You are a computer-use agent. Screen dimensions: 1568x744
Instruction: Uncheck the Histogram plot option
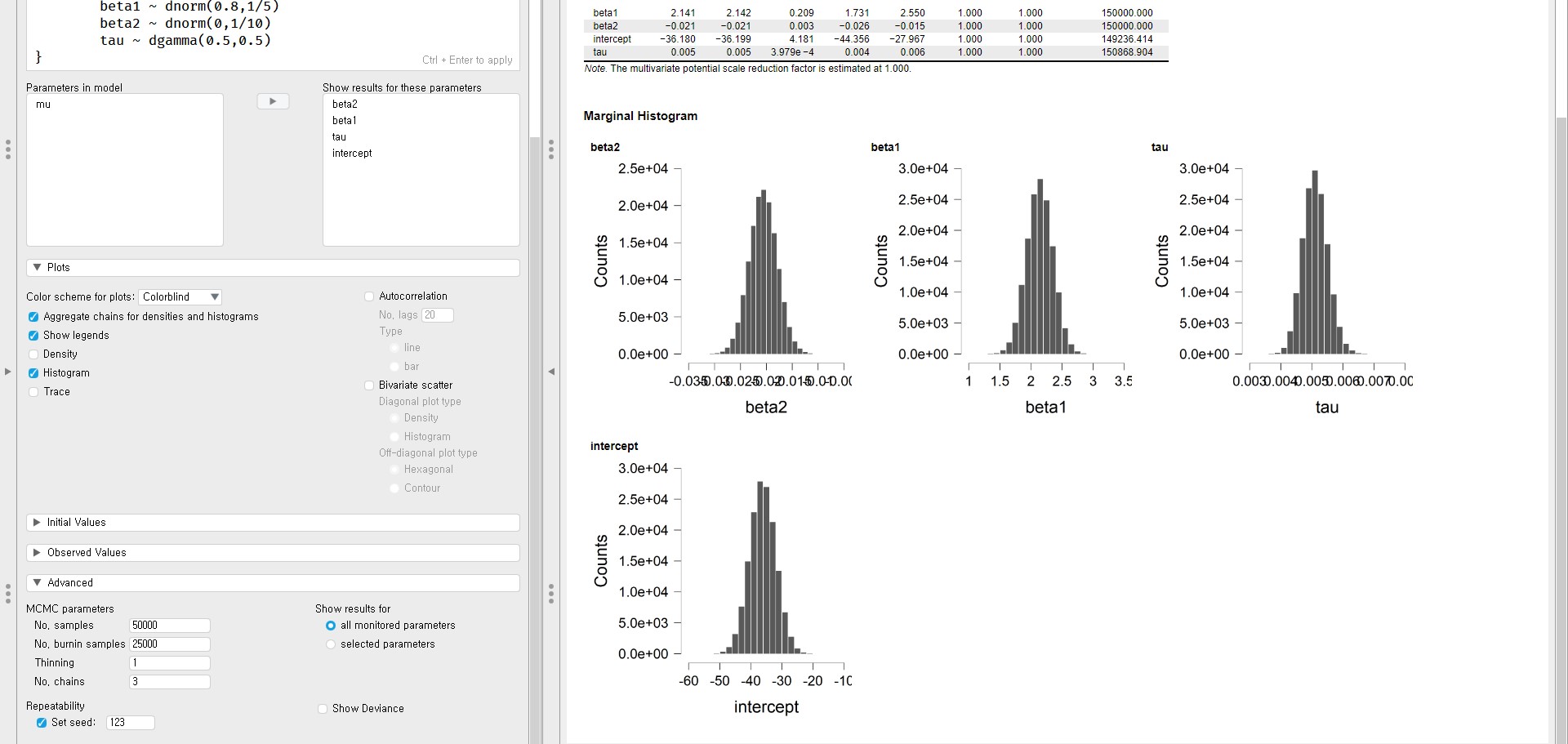click(x=33, y=373)
